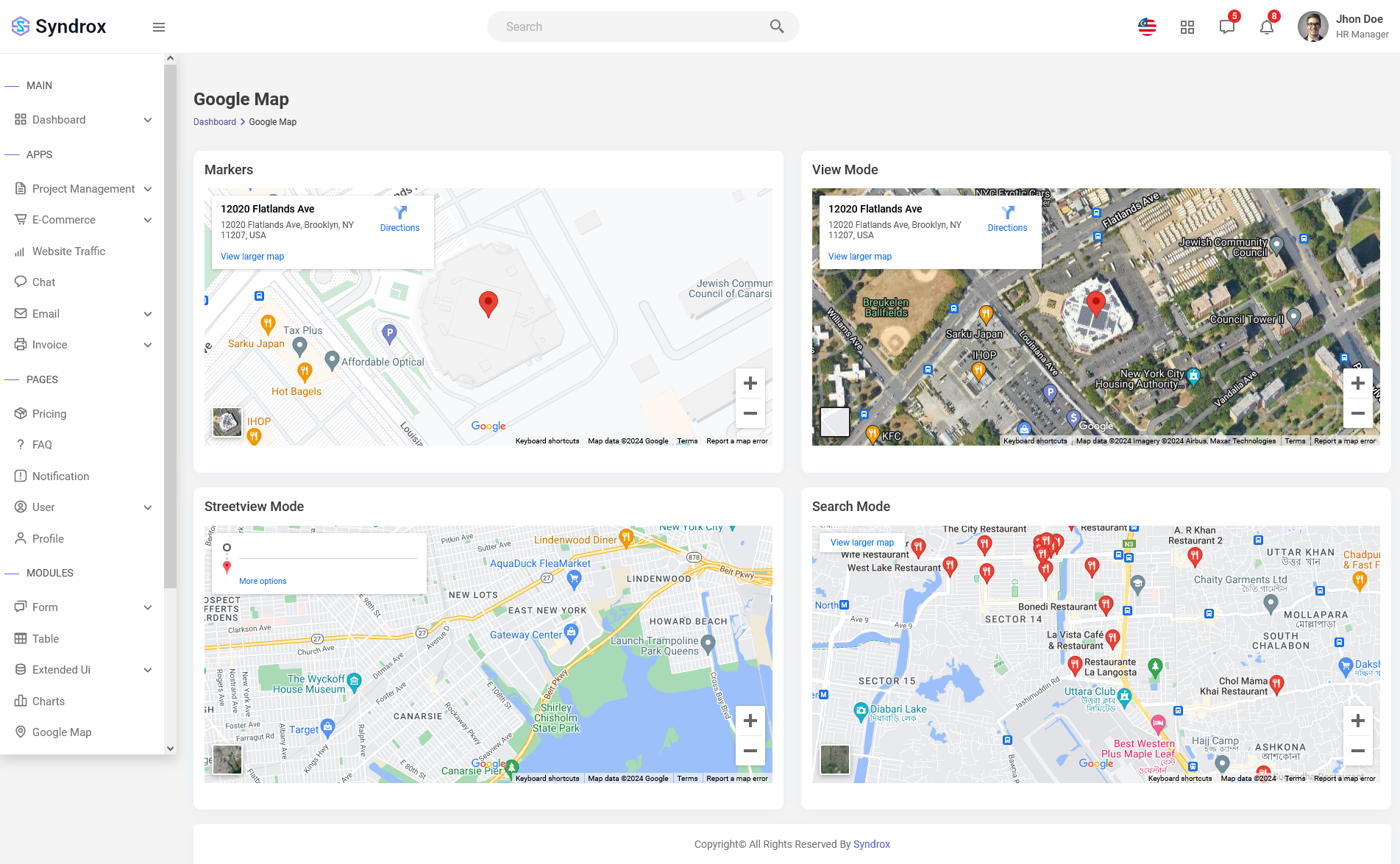
Task: Zoom in on the View Mode map
Action: click(1358, 383)
